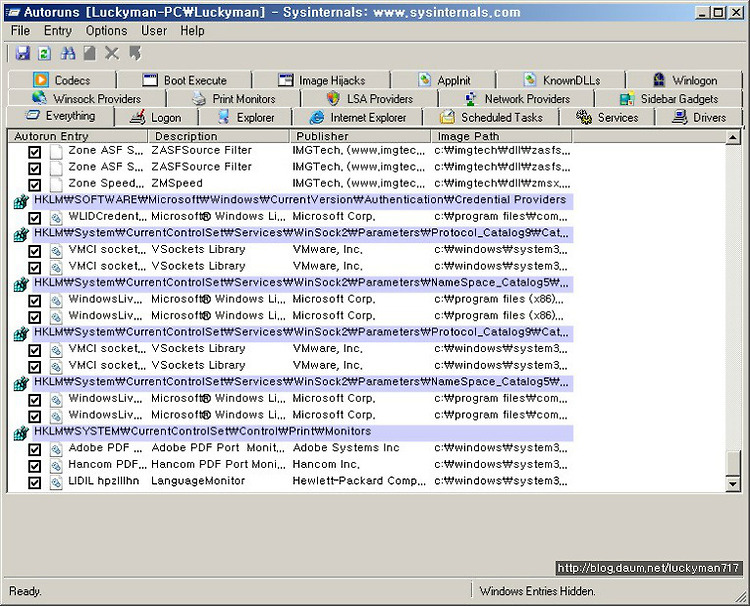Switch to Winsock Providers tab

[87, 99]
